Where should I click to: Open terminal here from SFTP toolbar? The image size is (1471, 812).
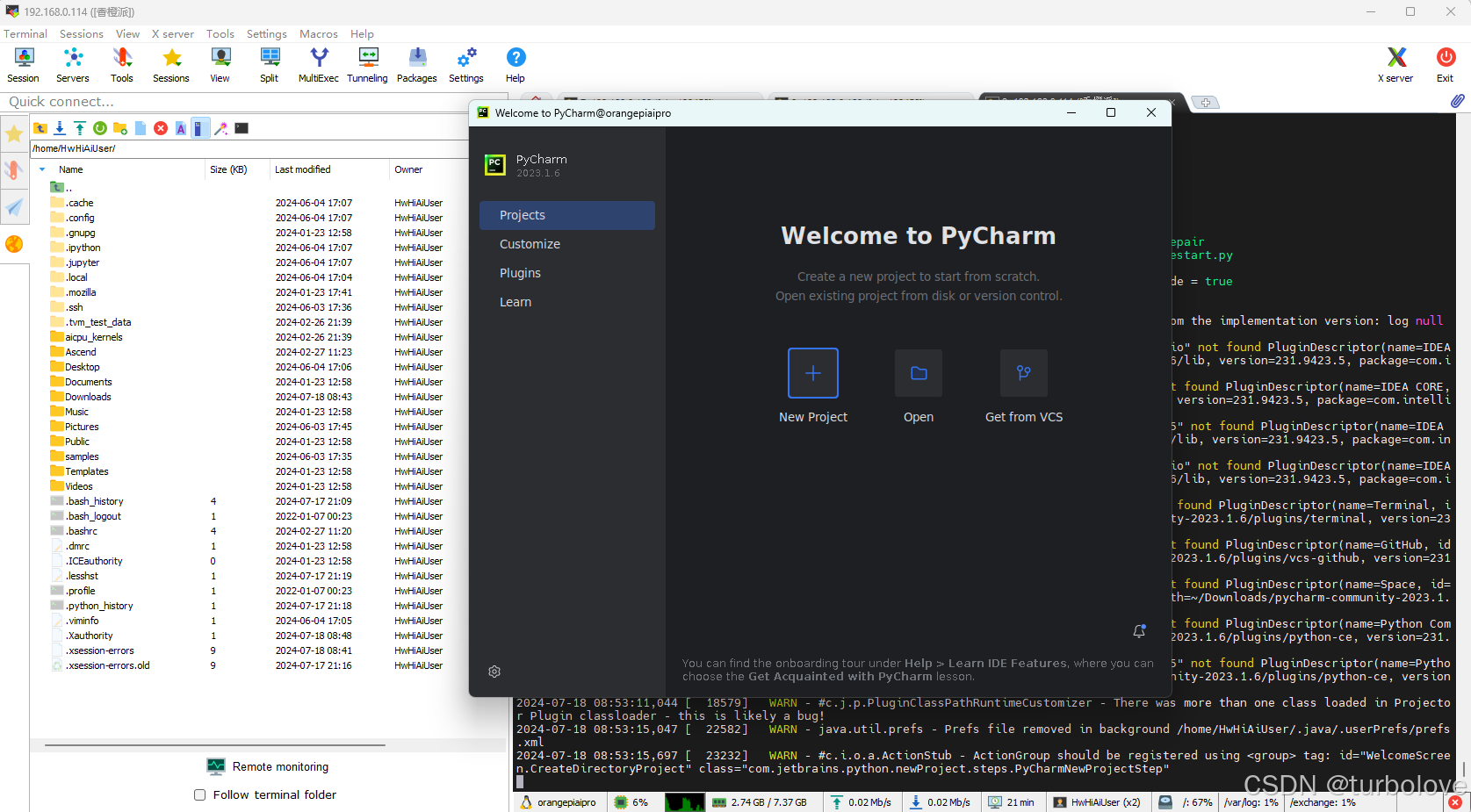click(242, 128)
